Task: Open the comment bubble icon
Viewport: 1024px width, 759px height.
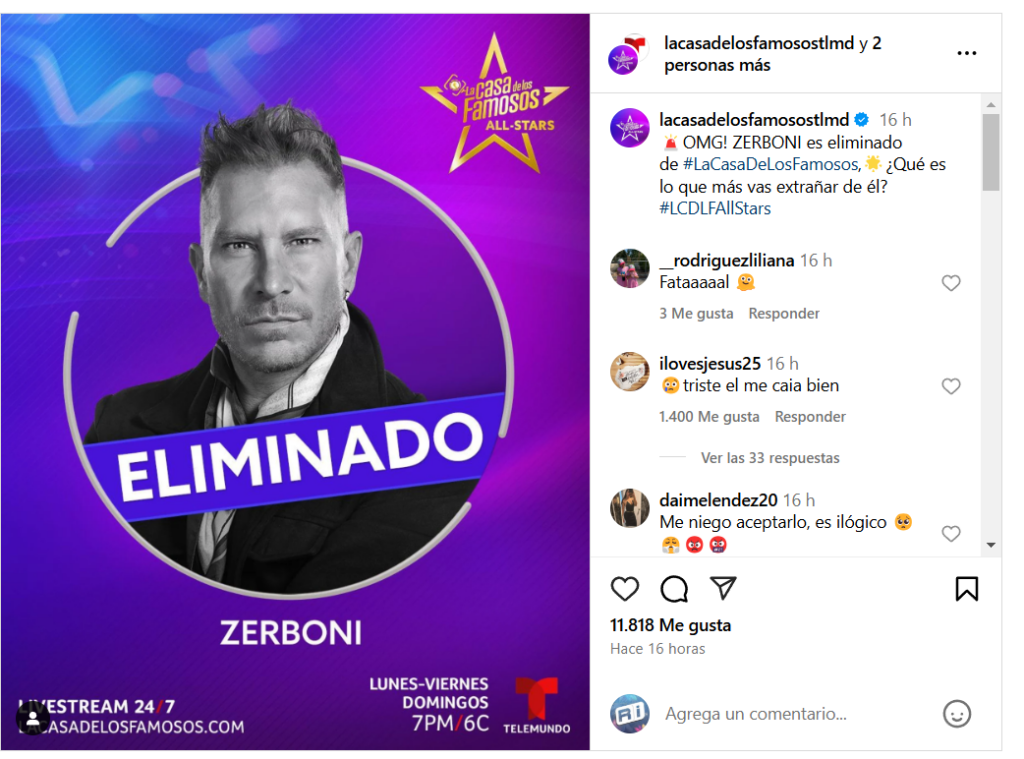Action: (674, 589)
